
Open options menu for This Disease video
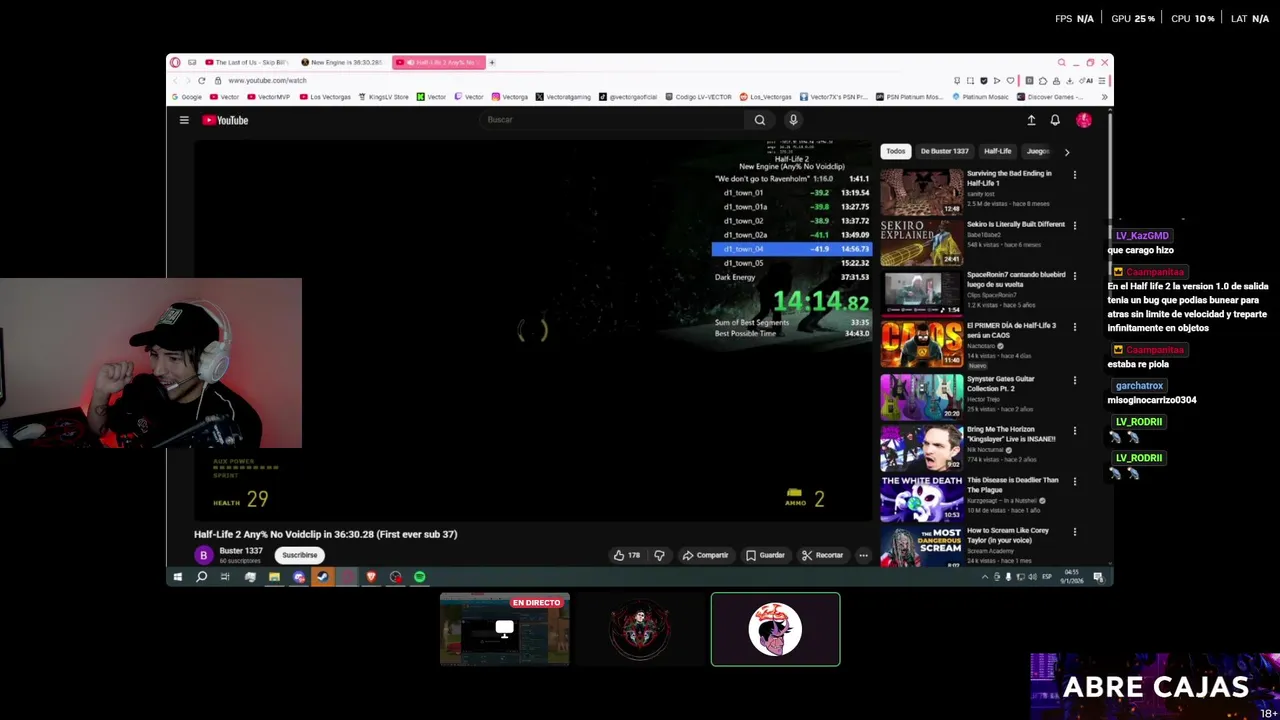[x=1075, y=482]
